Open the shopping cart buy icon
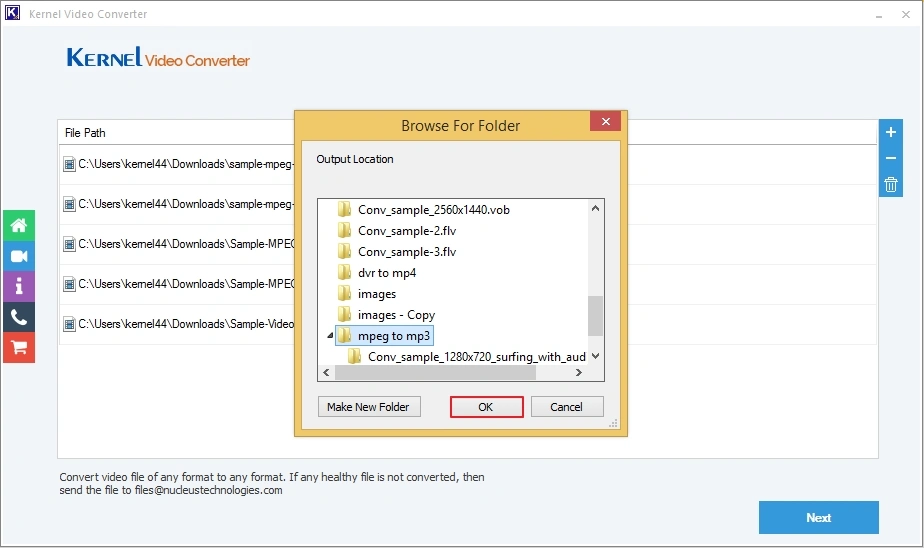Screen dimensions: 924x548 (19, 348)
